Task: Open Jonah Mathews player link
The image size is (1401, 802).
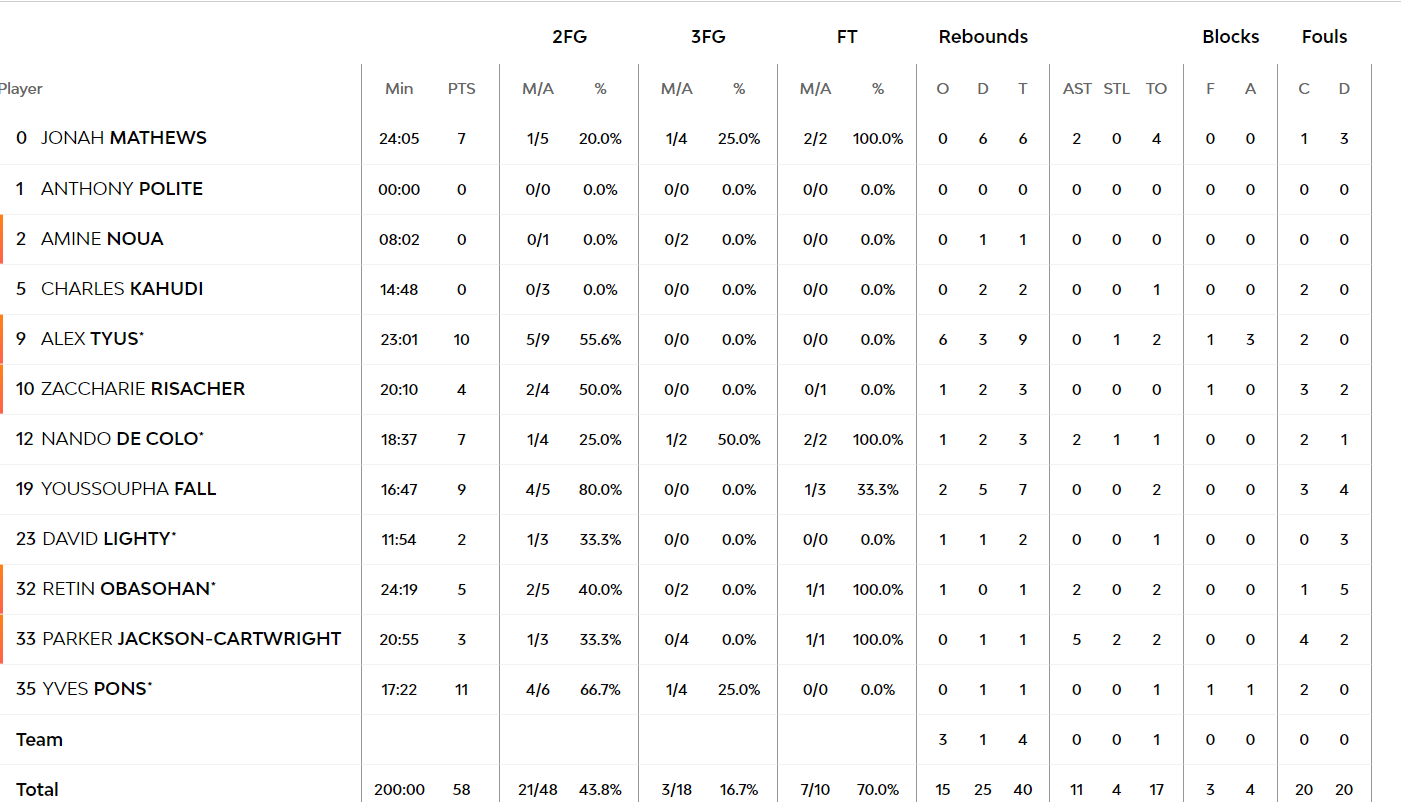Action: [124, 138]
